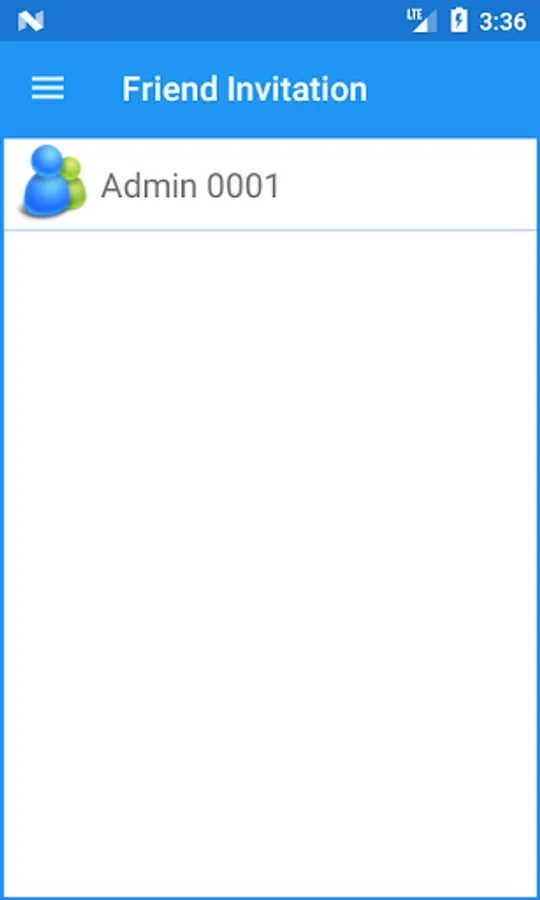The image size is (540, 900).
Task: Tap the Android N notification icon
Action: (x=31, y=21)
